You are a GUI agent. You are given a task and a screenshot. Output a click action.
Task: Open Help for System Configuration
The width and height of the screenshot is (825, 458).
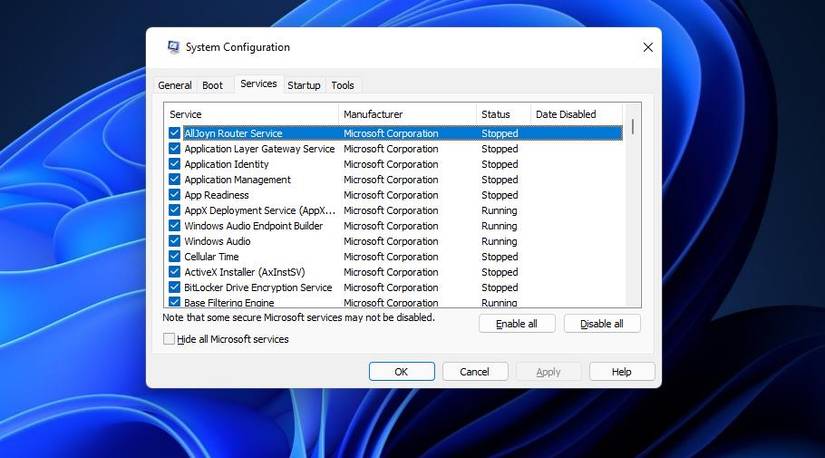tap(621, 372)
